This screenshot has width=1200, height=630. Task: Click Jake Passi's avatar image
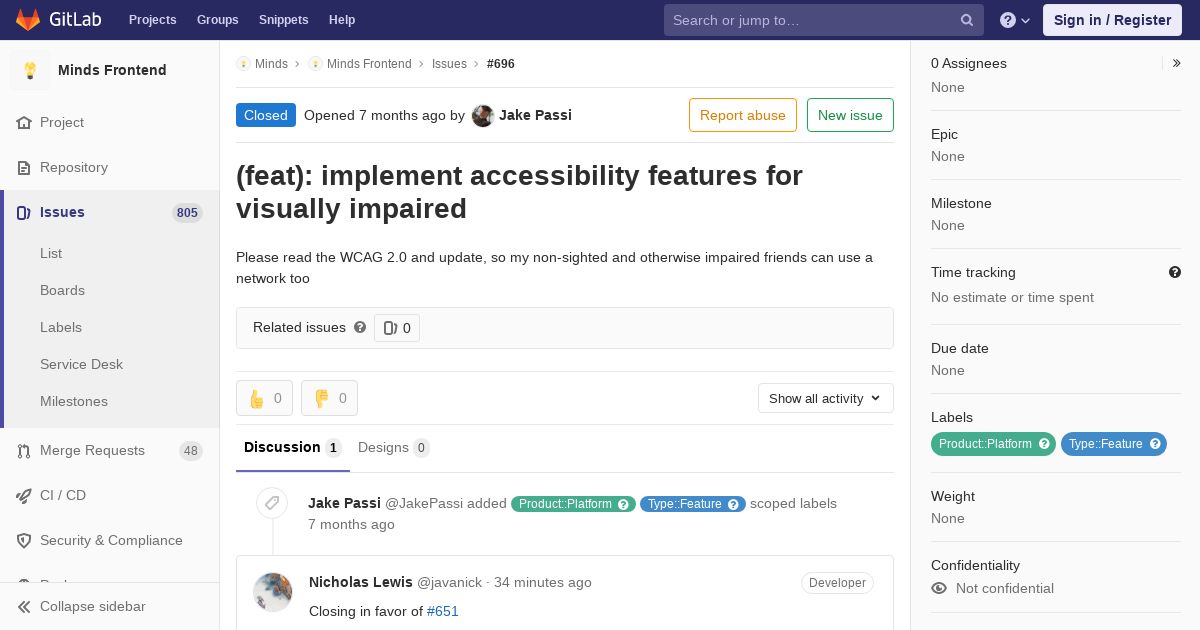483,115
